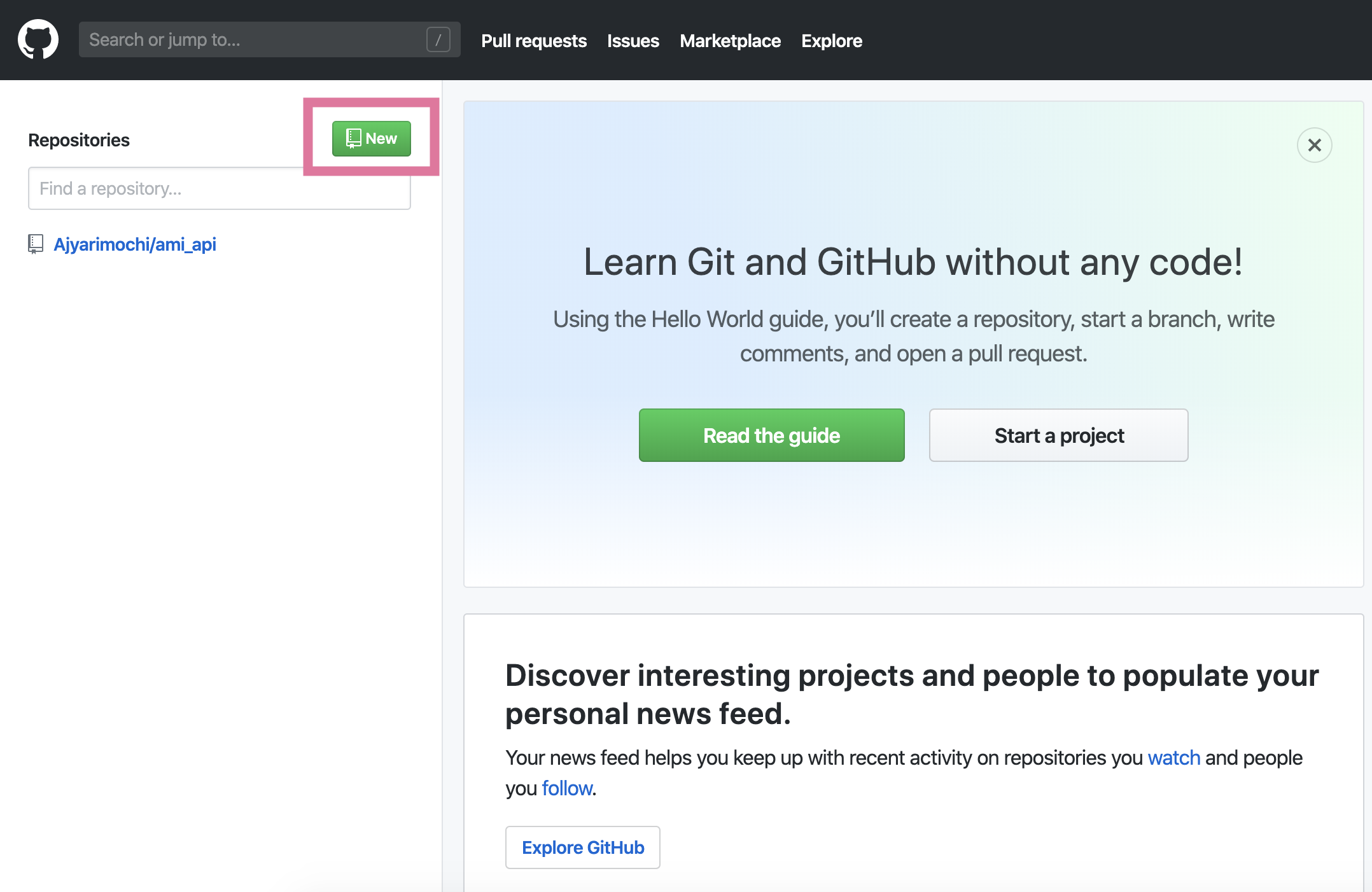
Task: Click the Repositories section heading
Action: pyautogui.click(x=79, y=139)
